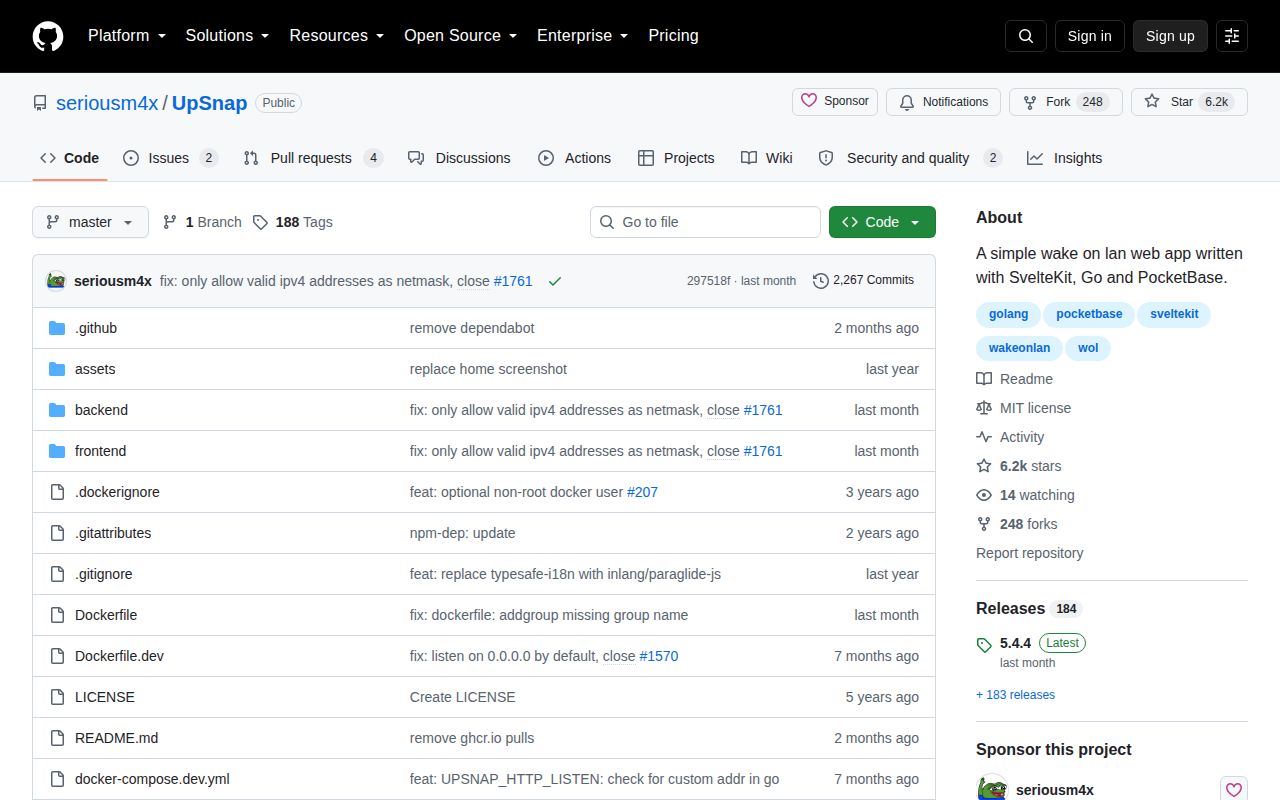This screenshot has width=1280, height=800.
Task: Click seriousm4x avatar in latest commit
Action: click(x=56, y=281)
